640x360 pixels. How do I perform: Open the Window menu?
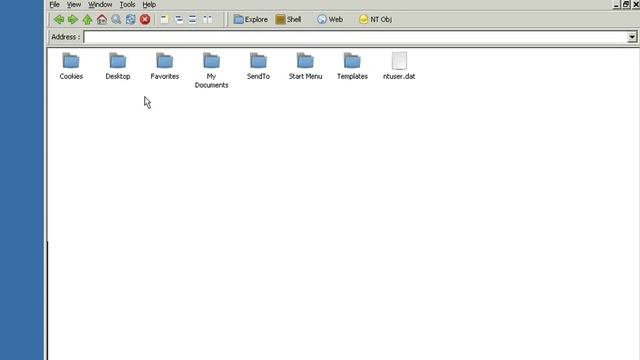click(x=100, y=4)
